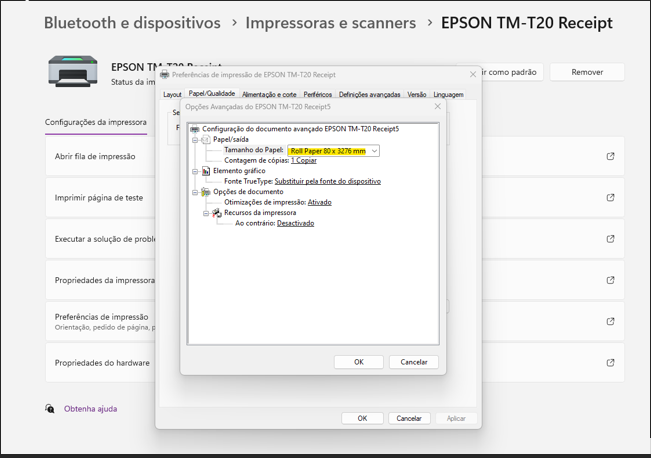Switch to the Alimentação e corte tab
Viewport: 651px width, 458px height.
coord(269,95)
